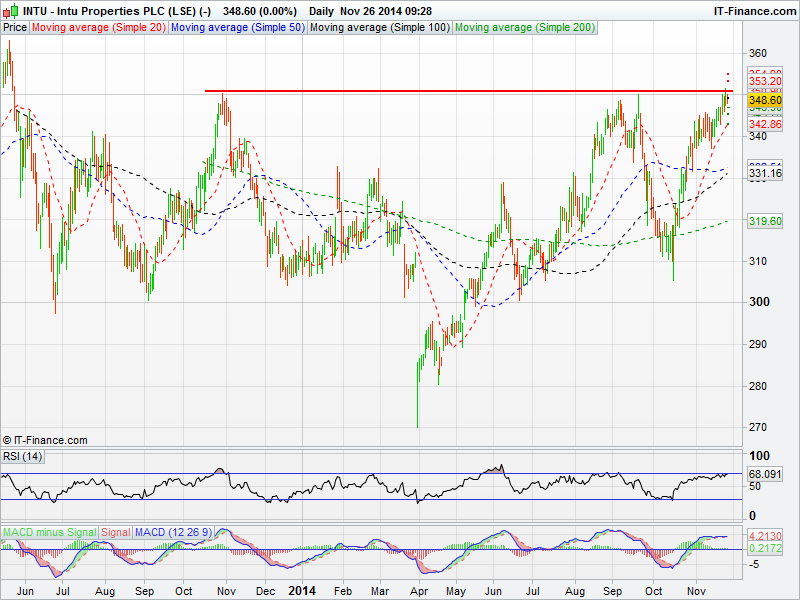Click the RSI (14) indicator label
Image resolution: width=800 pixels, height=600 pixels.
[22, 456]
